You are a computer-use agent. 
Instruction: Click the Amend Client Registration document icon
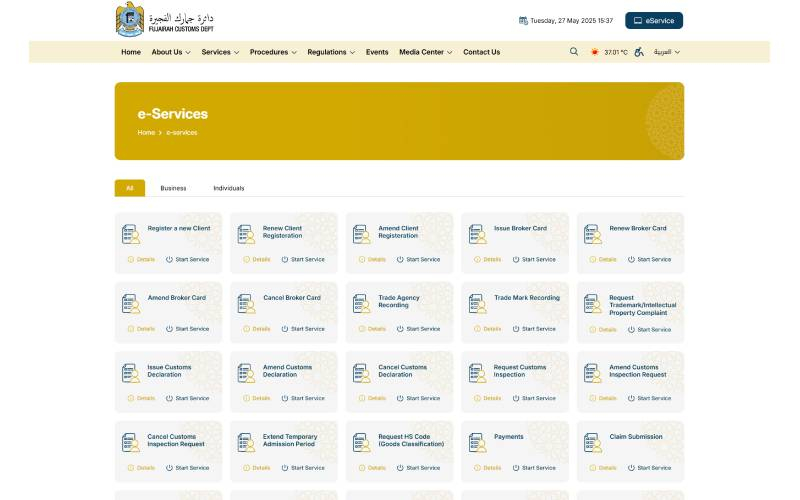coord(361,234)
